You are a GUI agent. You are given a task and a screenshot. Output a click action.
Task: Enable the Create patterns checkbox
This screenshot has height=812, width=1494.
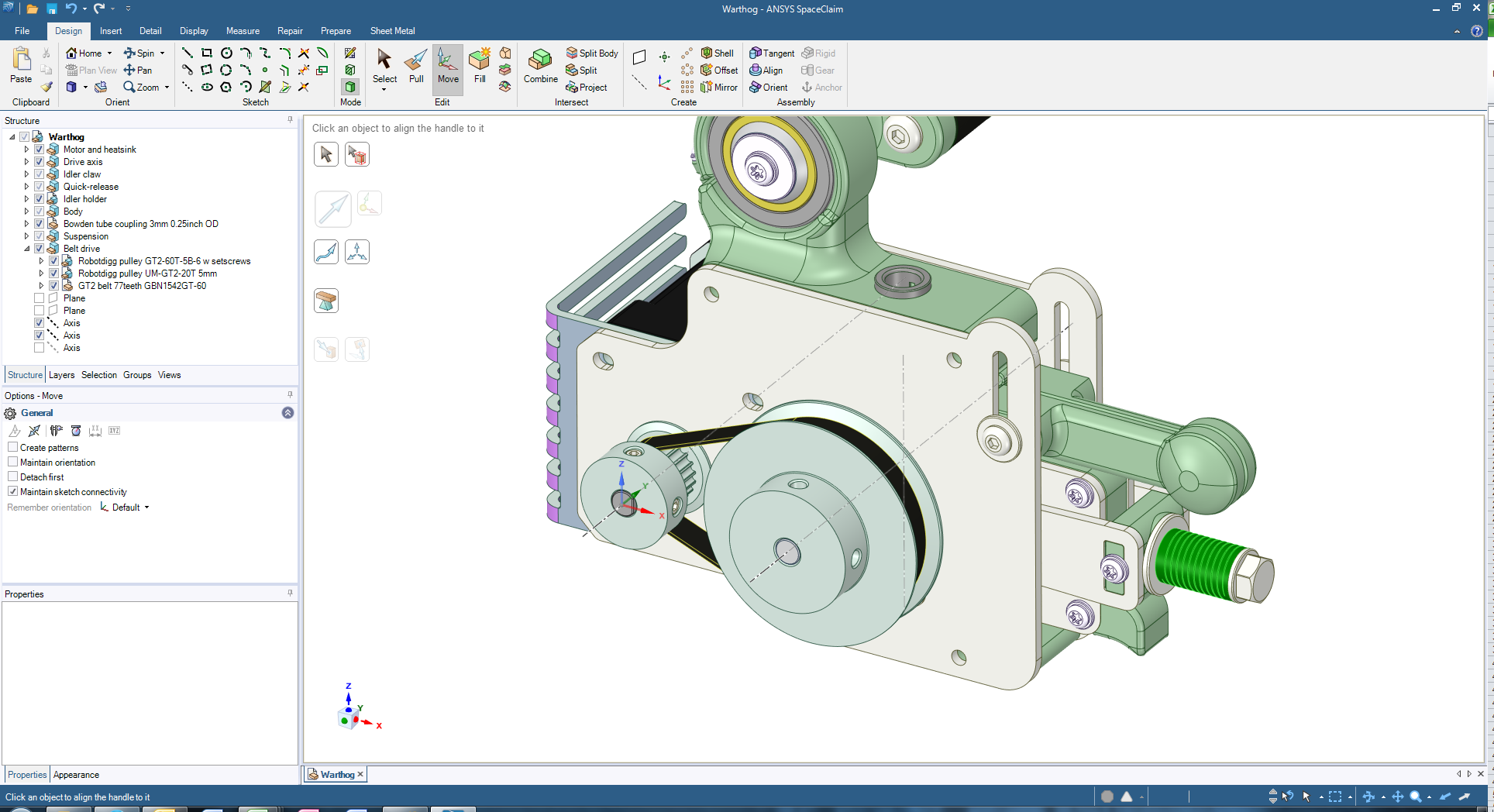pyautogui.click(x=12, y=447)
